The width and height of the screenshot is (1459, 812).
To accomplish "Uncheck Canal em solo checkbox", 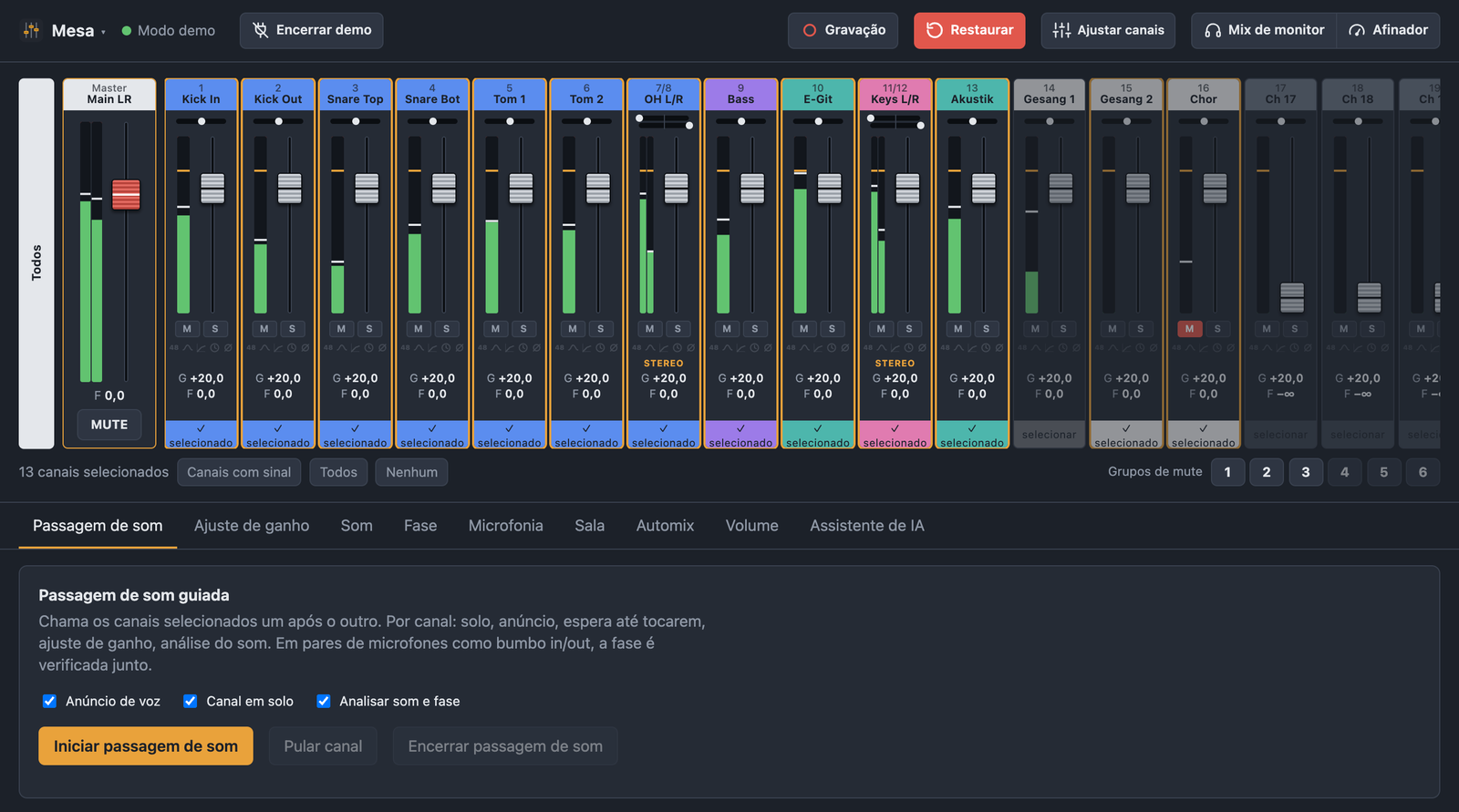I will coord(190,701).
